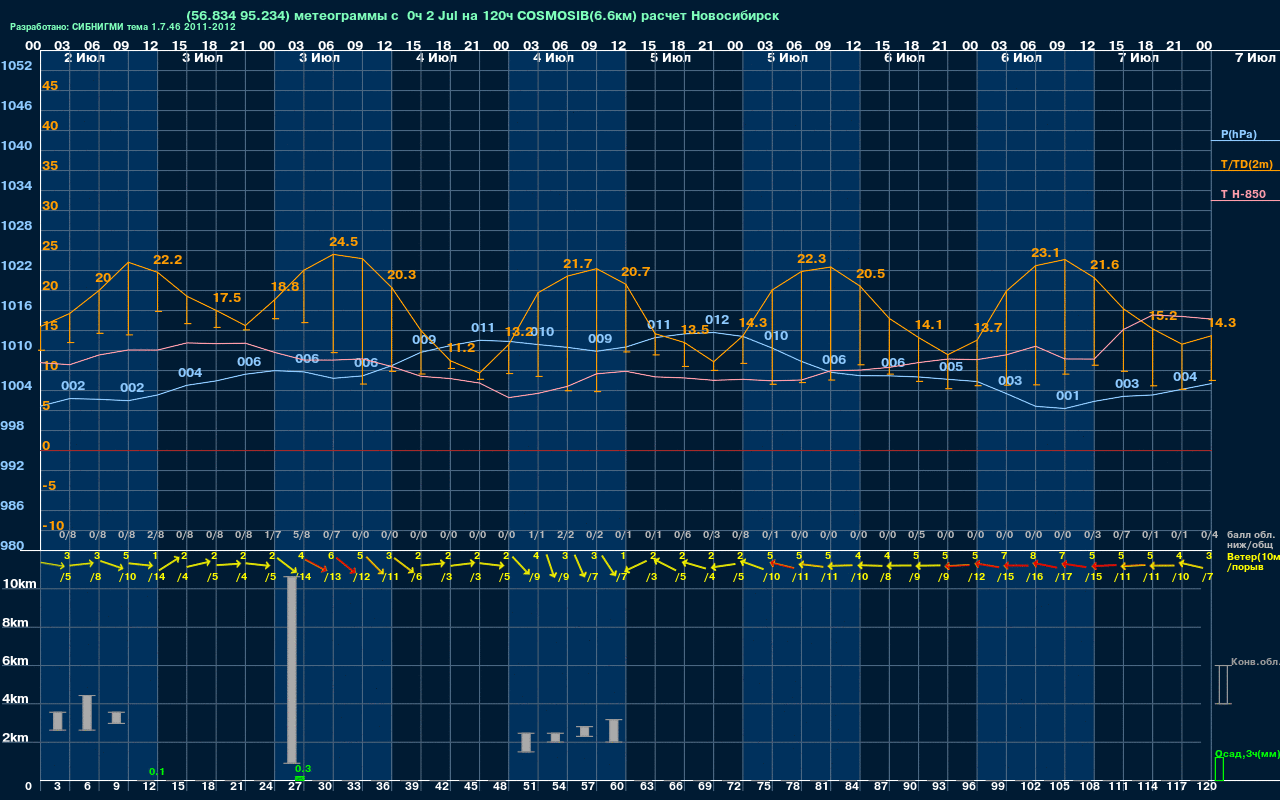The width and height of the screenshot is (1280, 800).
Task: Click the T/TD(2m) legend label
Action: pyautogui.click(x=1247, y=164)
